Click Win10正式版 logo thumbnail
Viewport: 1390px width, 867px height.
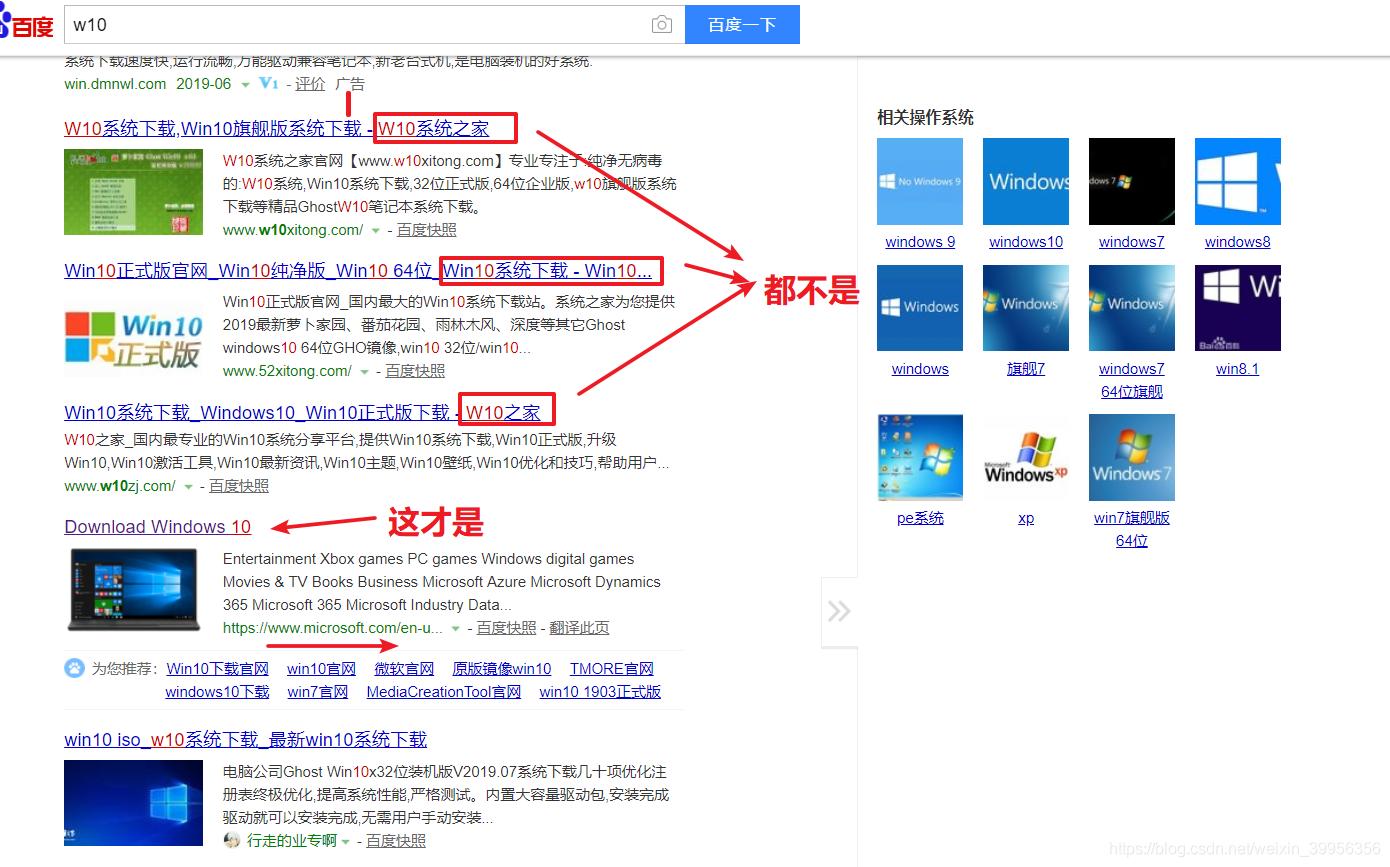pyautogui.click(x=133, y=338)
